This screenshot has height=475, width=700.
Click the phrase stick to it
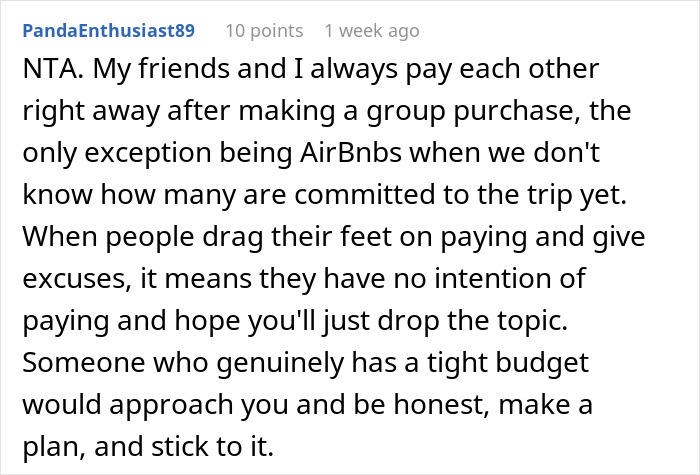tap(212, 446)
